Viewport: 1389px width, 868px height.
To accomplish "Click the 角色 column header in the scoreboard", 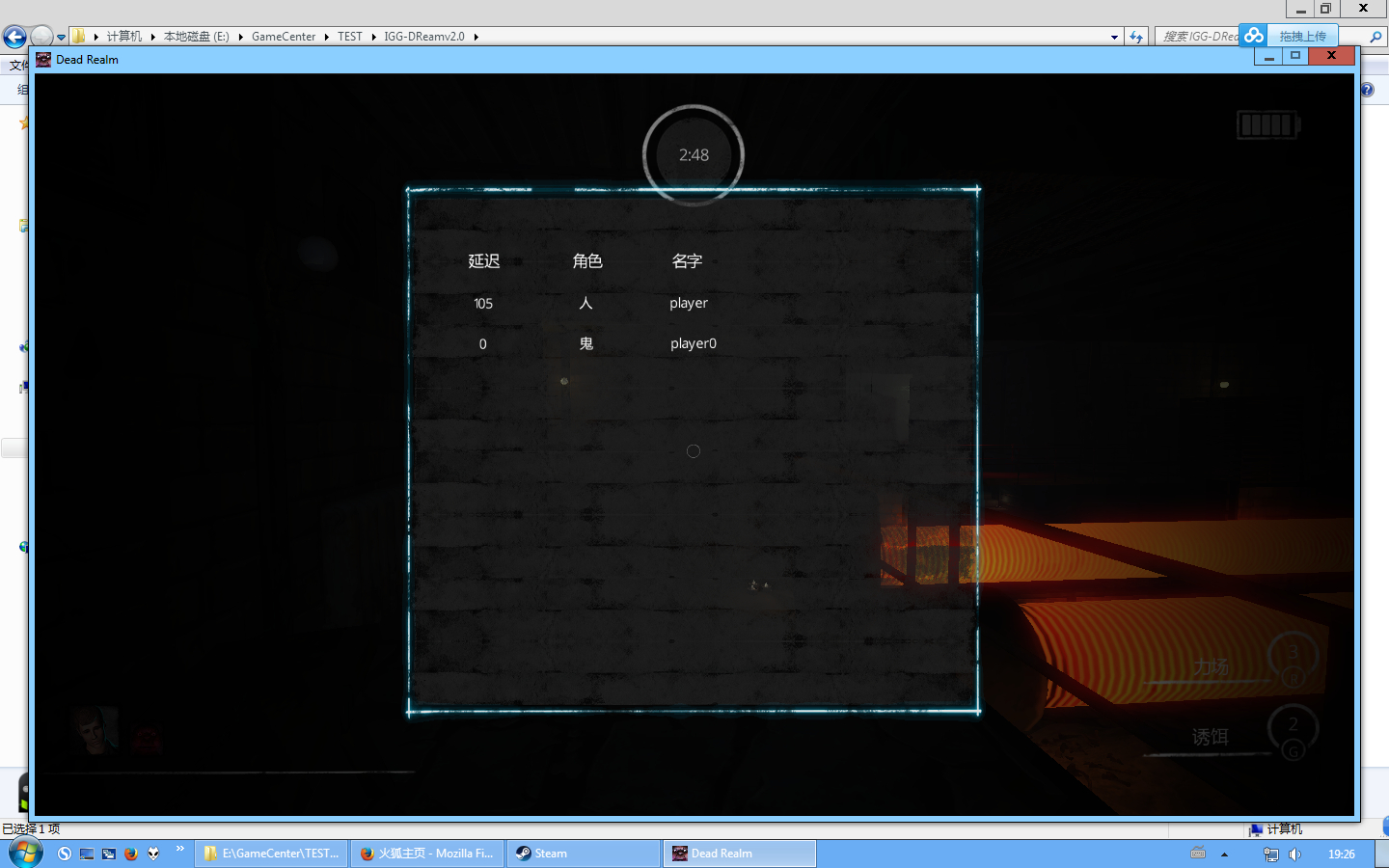I will [587, 261].
